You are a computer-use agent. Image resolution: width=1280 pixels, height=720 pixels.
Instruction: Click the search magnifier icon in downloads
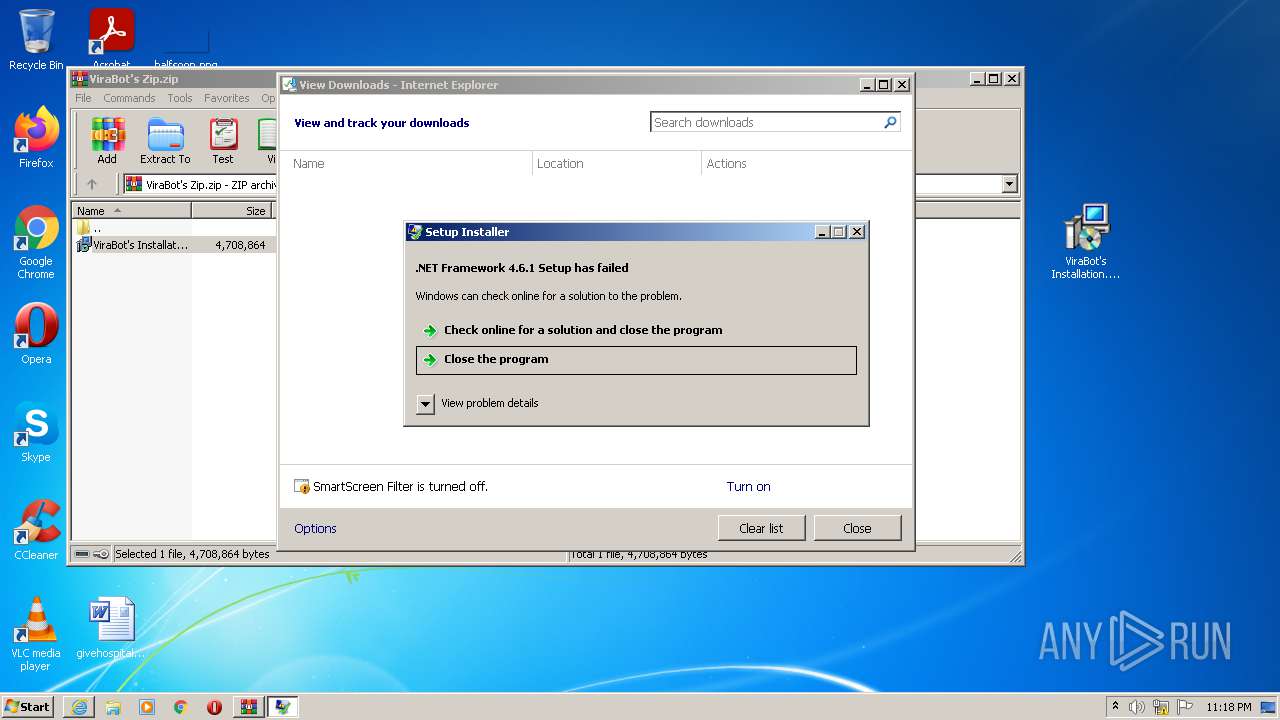(x=890, y=122)
